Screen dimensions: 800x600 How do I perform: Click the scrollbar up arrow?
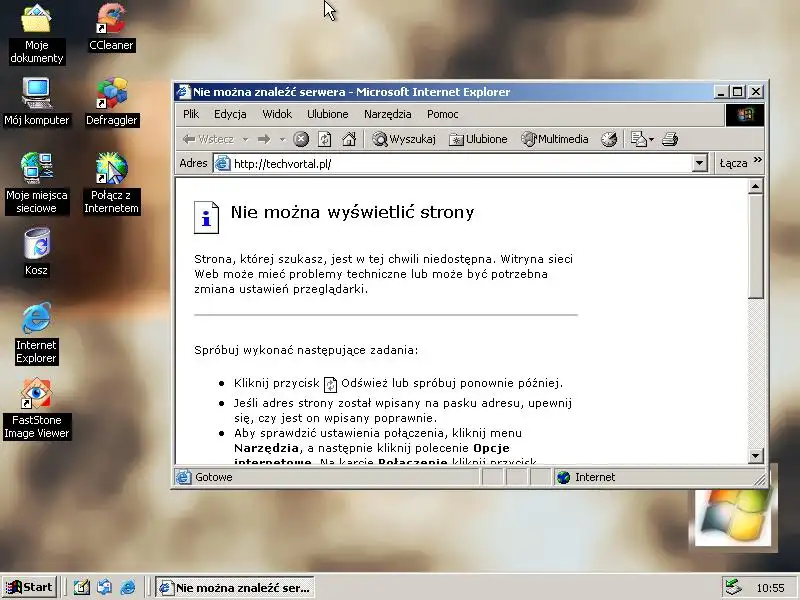pos(756,186)
